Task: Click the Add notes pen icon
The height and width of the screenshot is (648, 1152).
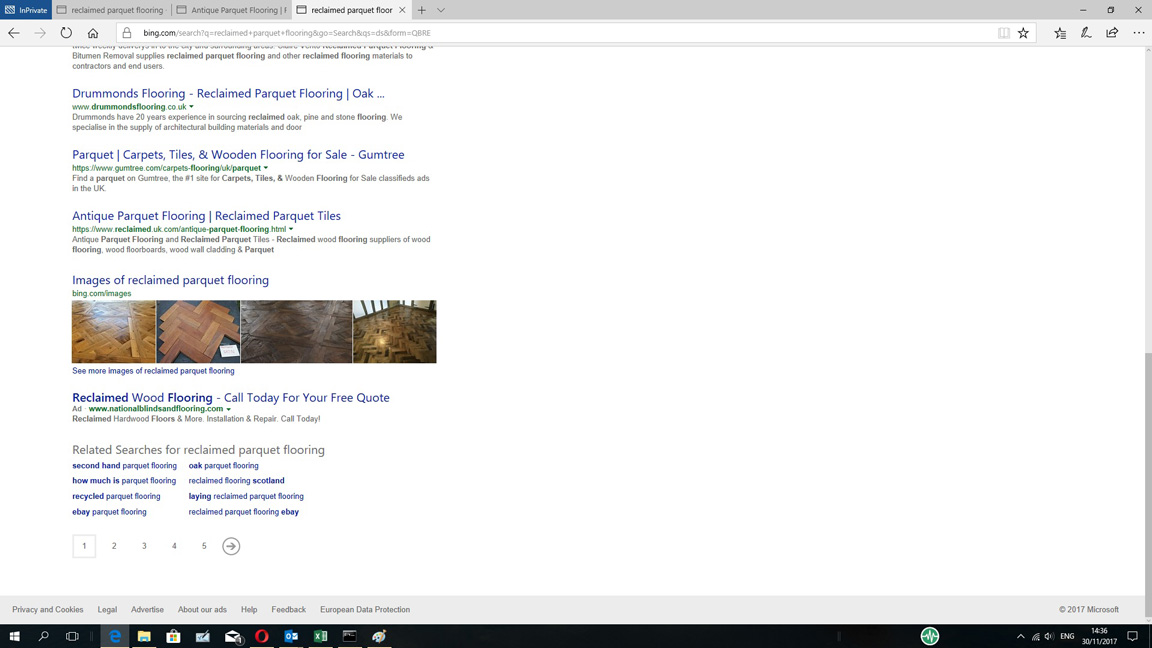Action: 1086,33
